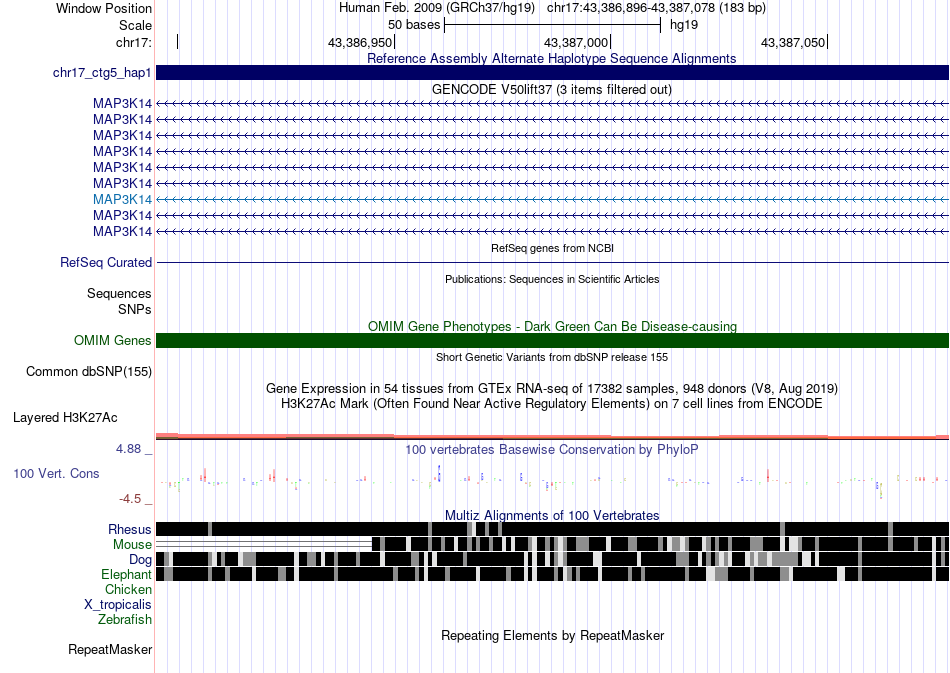Click the light blue MAP3K14 transcript label
Screen dimensions: 950x673
(x=122, y=199)
